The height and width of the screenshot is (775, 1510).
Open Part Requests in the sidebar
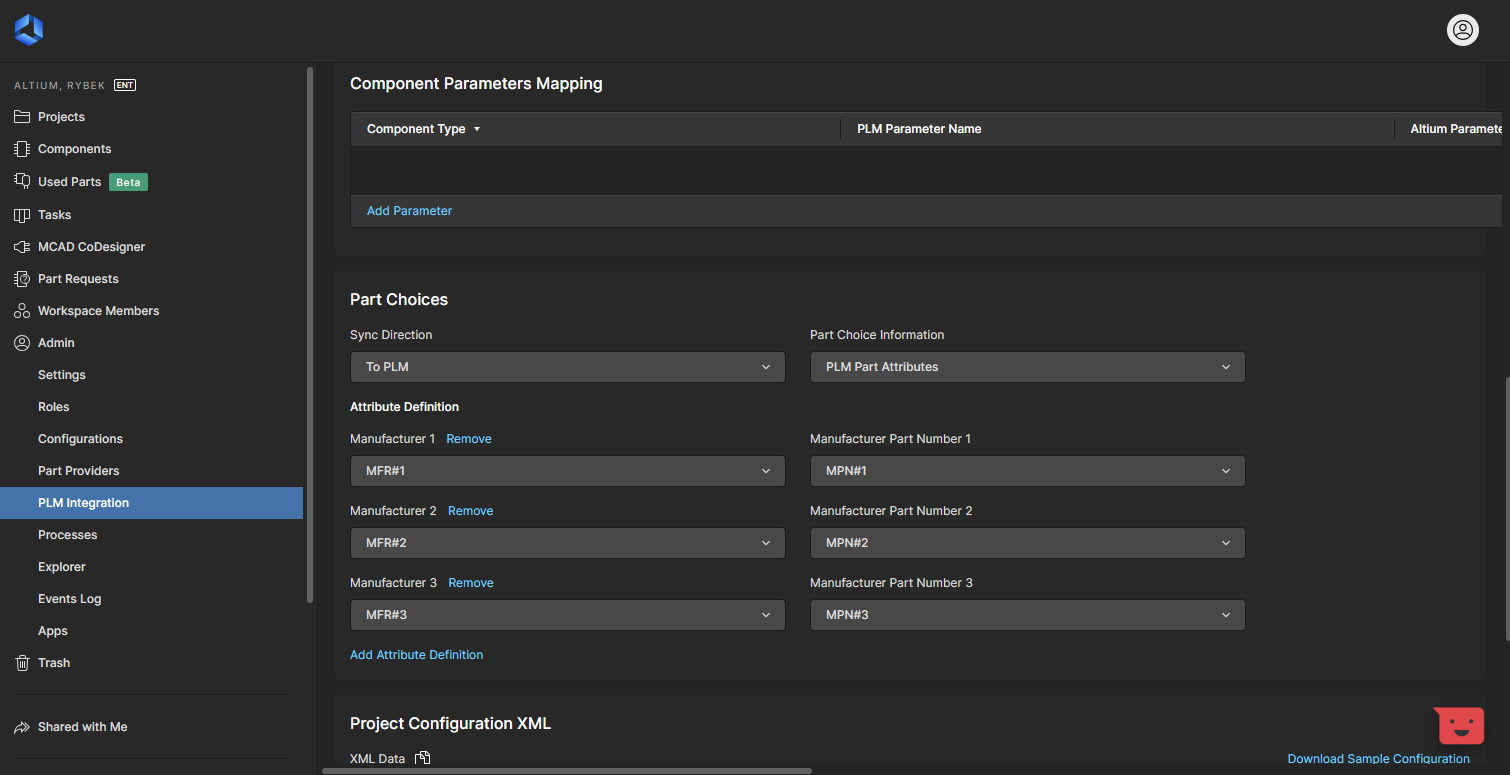(x=78, y=279)
